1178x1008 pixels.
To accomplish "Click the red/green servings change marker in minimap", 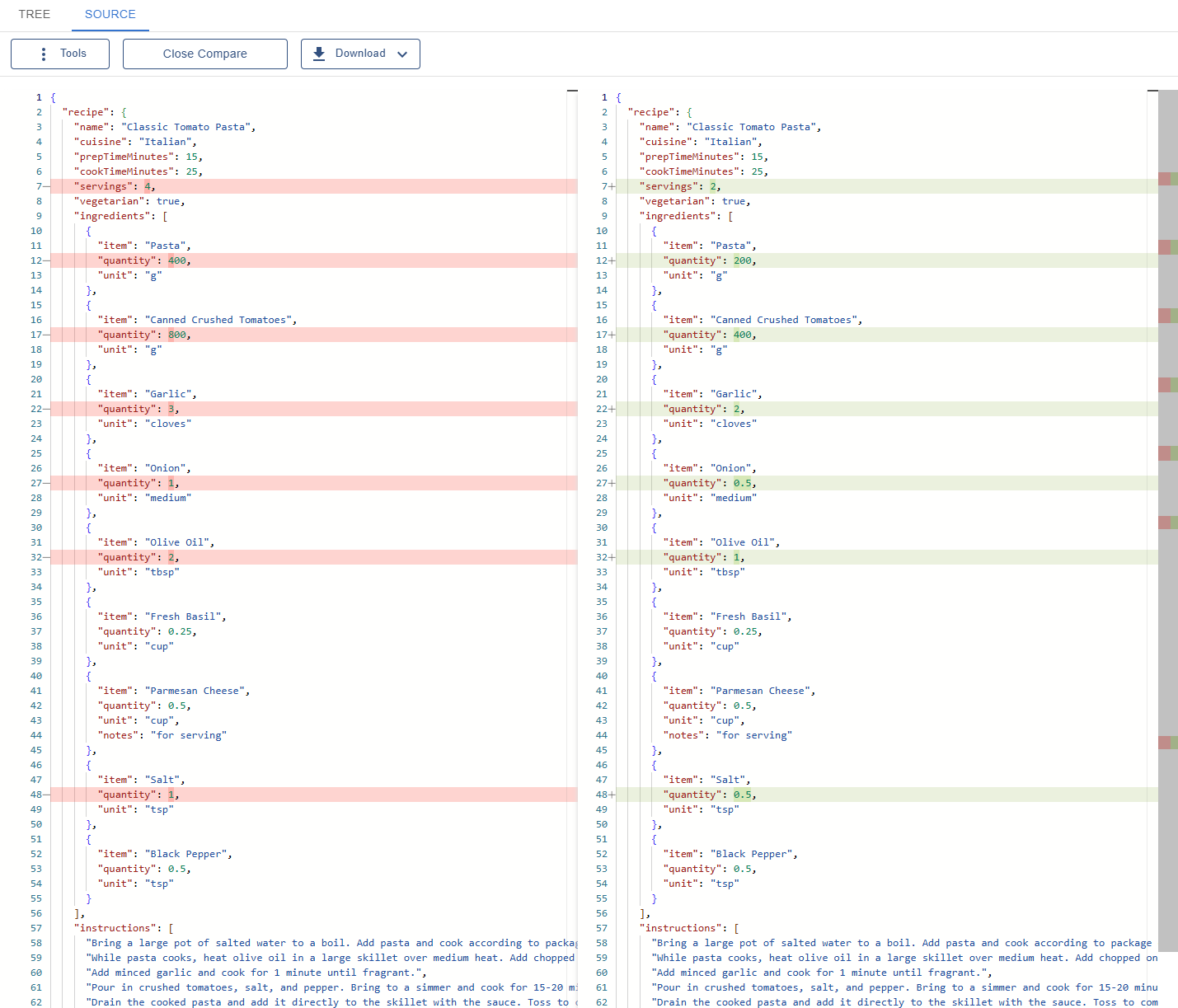I will pyautogui.click(x=1168, y=179).
